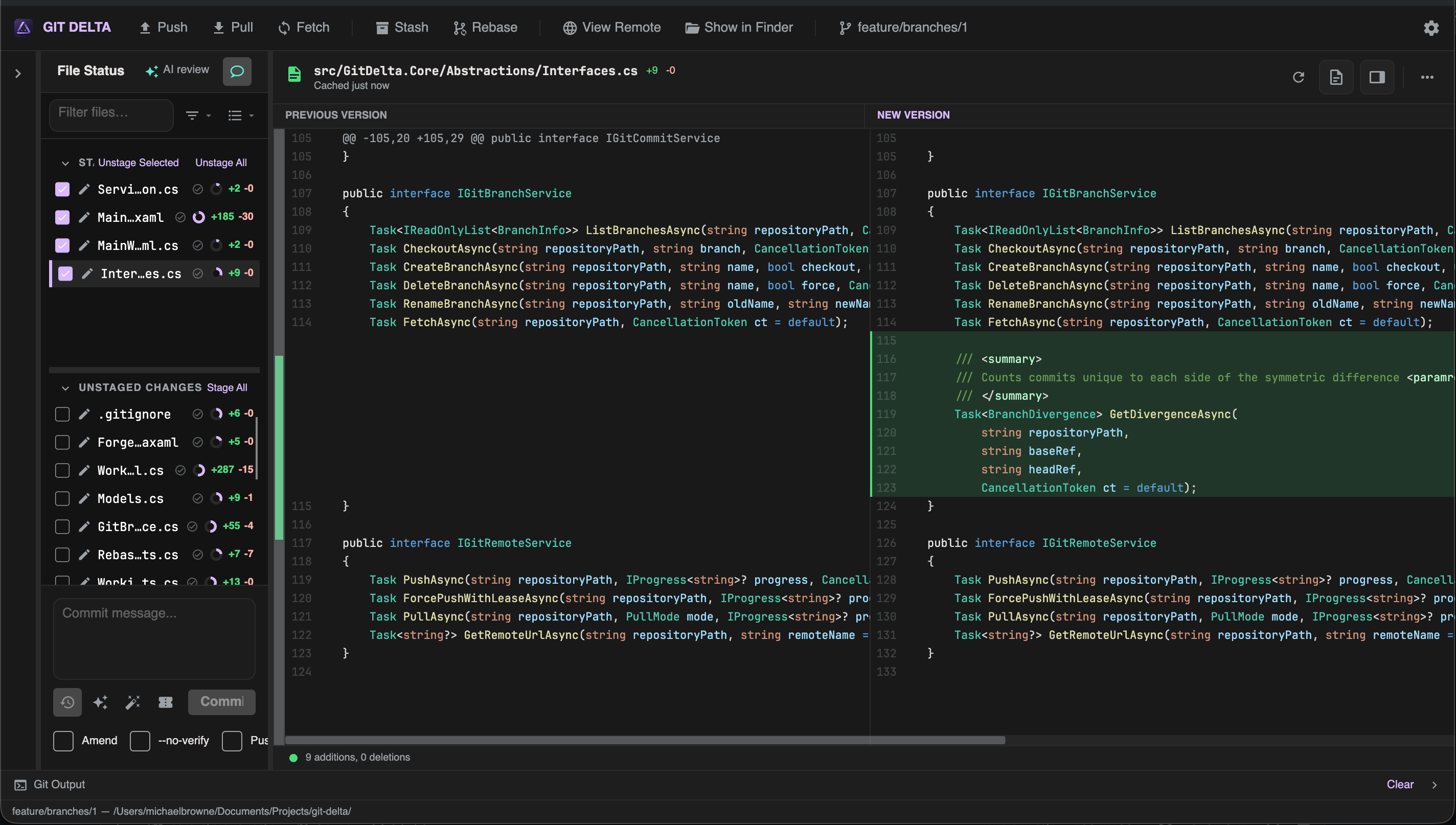Click Unstage Selected

coord(138,163)
